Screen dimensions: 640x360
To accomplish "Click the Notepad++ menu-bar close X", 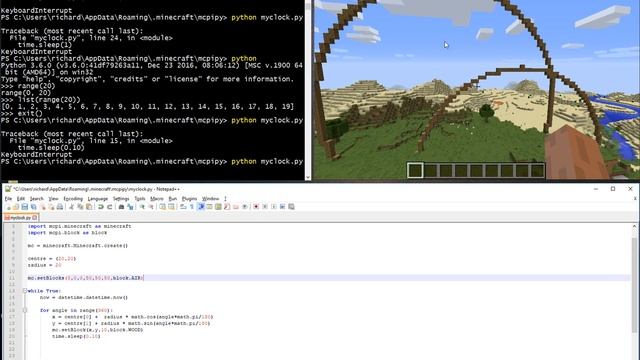I will 635,198.
